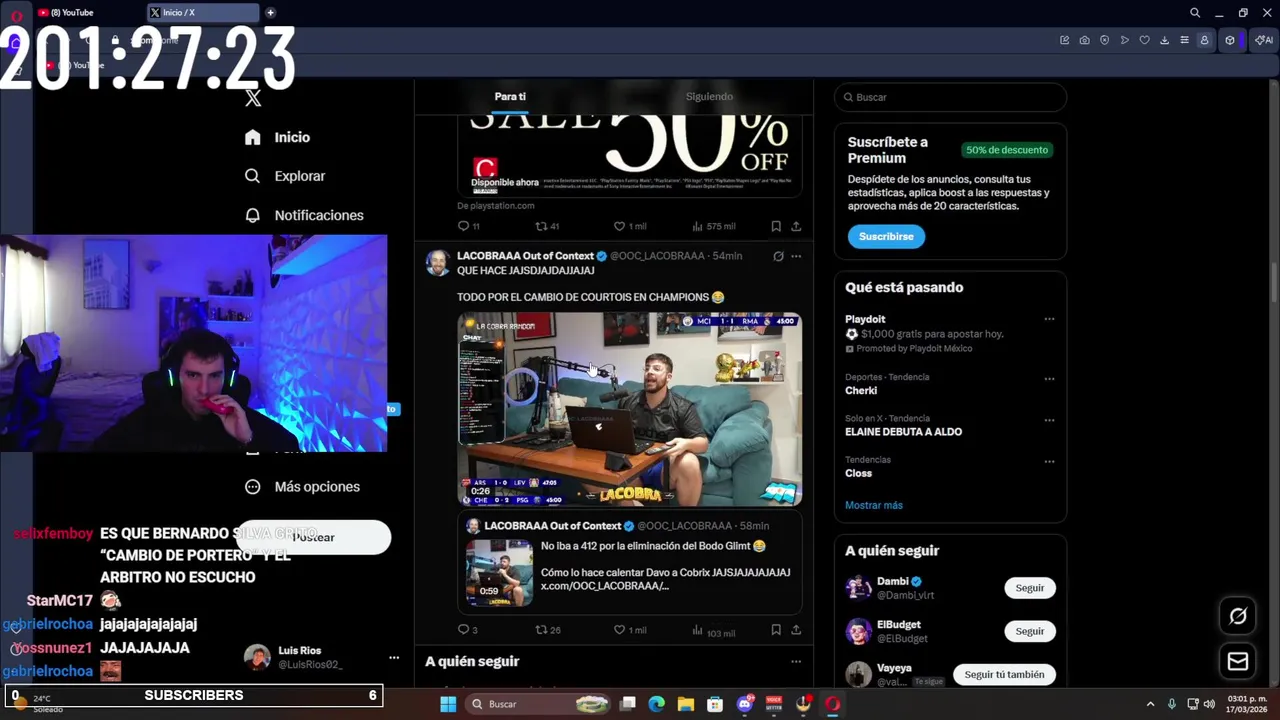Image resolution: width=1280 pixels, height=720 pixels.
Task: Reply to LACOBRAAA post with 3 replies
Action: 467,630
